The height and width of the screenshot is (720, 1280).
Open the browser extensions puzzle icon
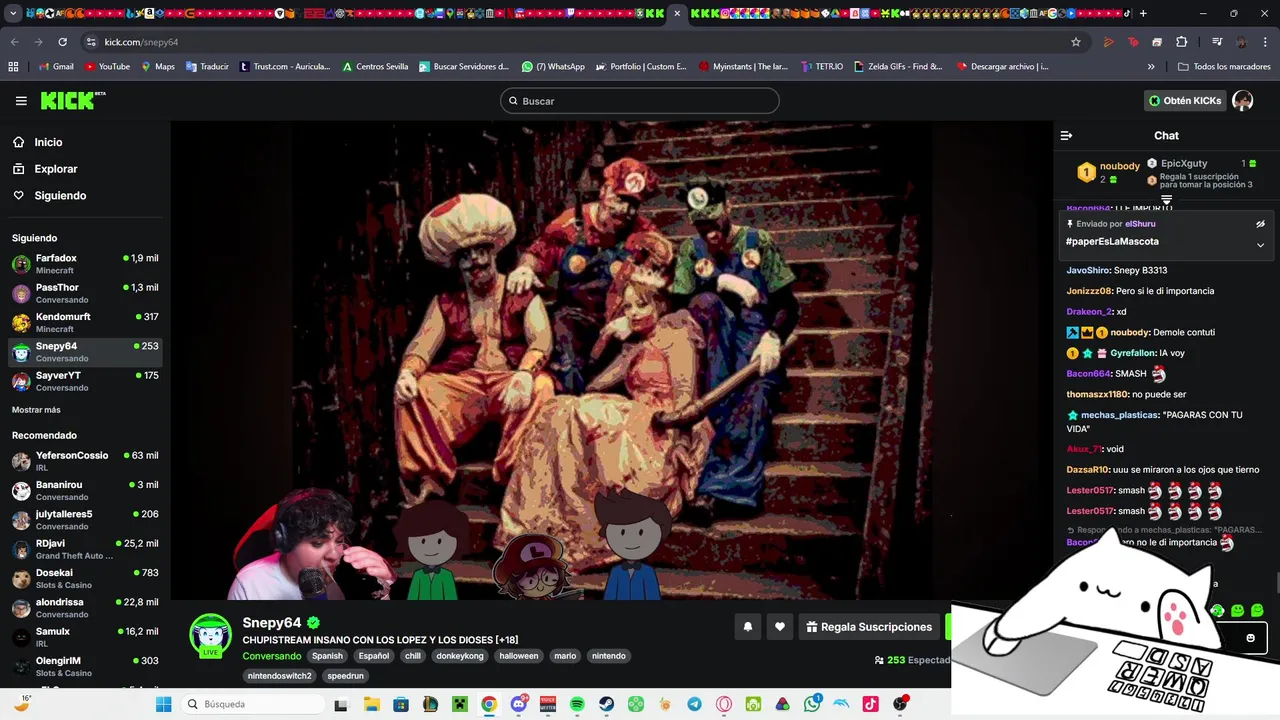(1181, 42)
